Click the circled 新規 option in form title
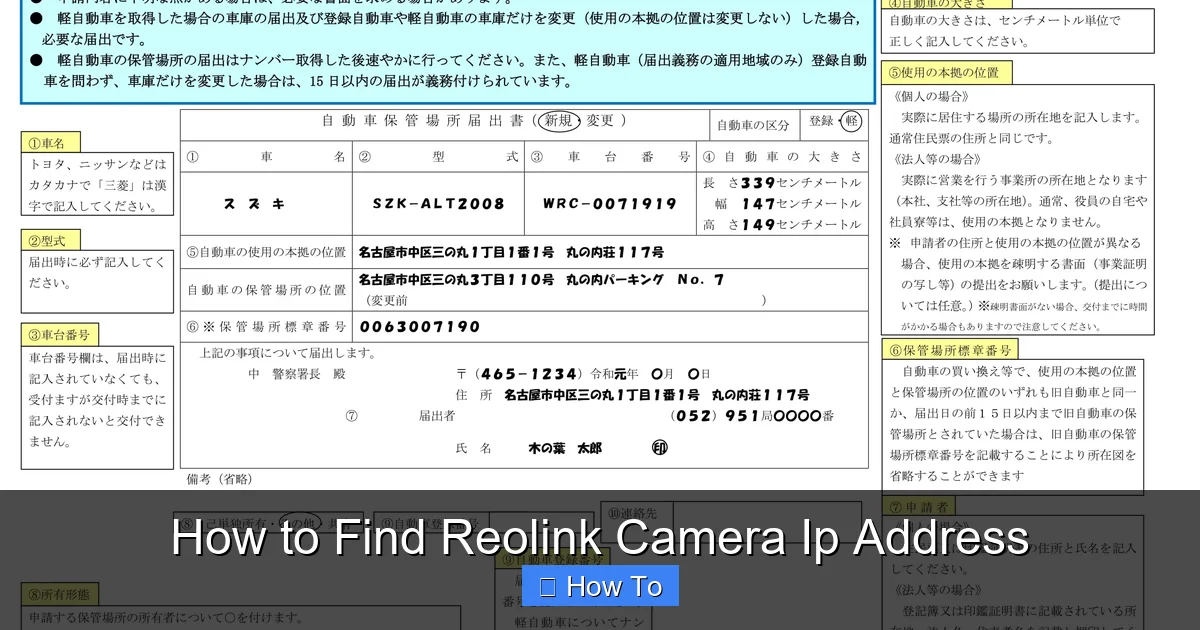This screenshot has height=630, width=1200. [559, 121]
